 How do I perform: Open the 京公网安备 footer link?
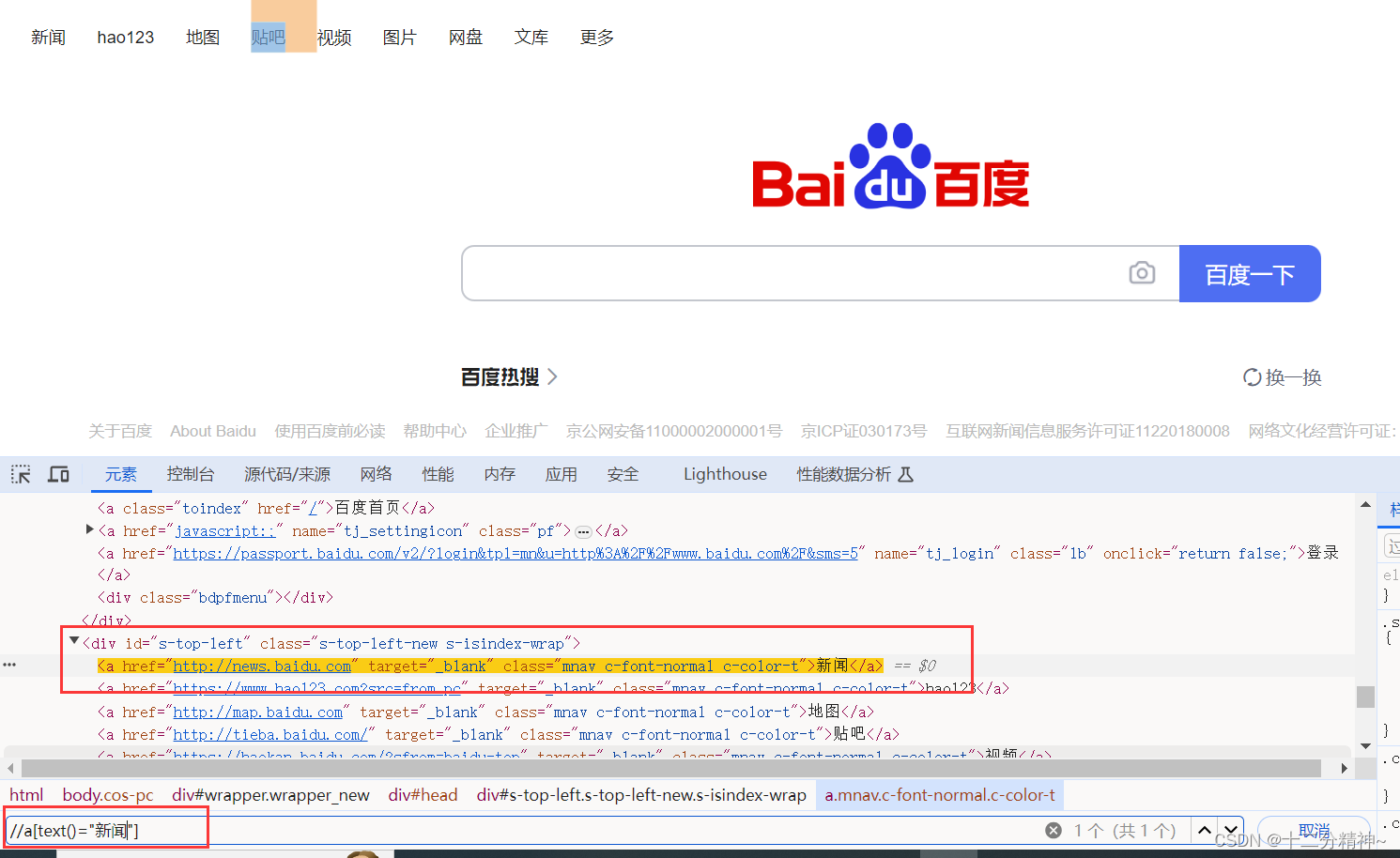point(674,431)
